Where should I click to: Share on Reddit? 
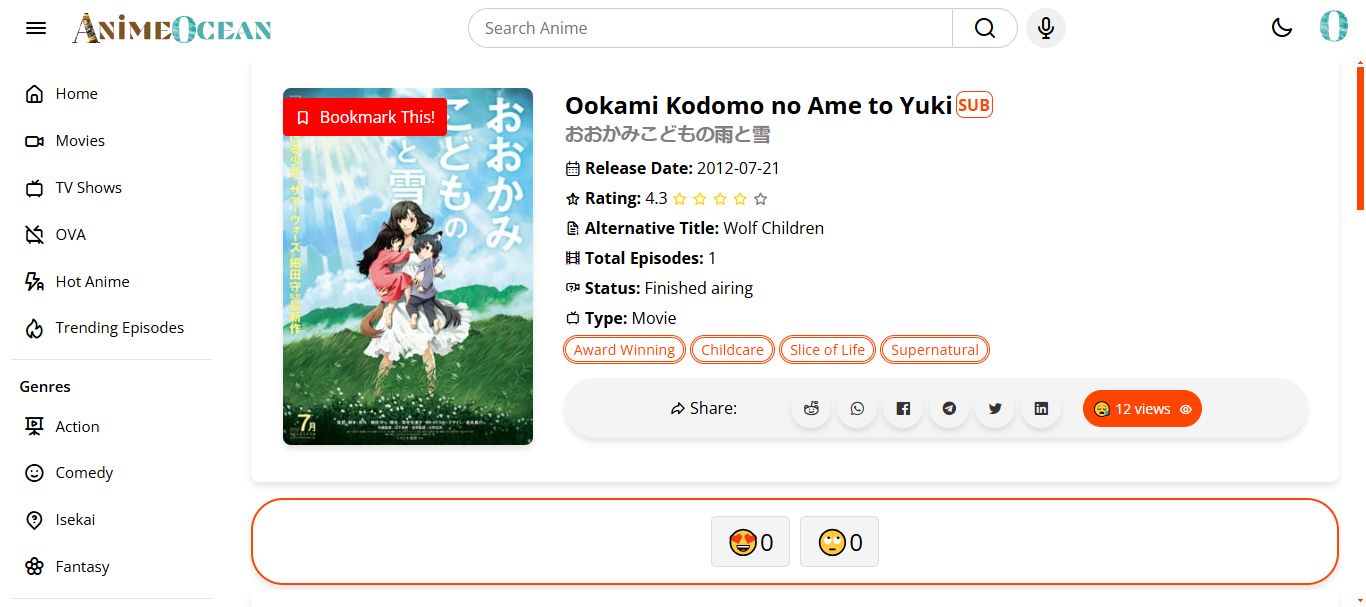click(811, 409)
